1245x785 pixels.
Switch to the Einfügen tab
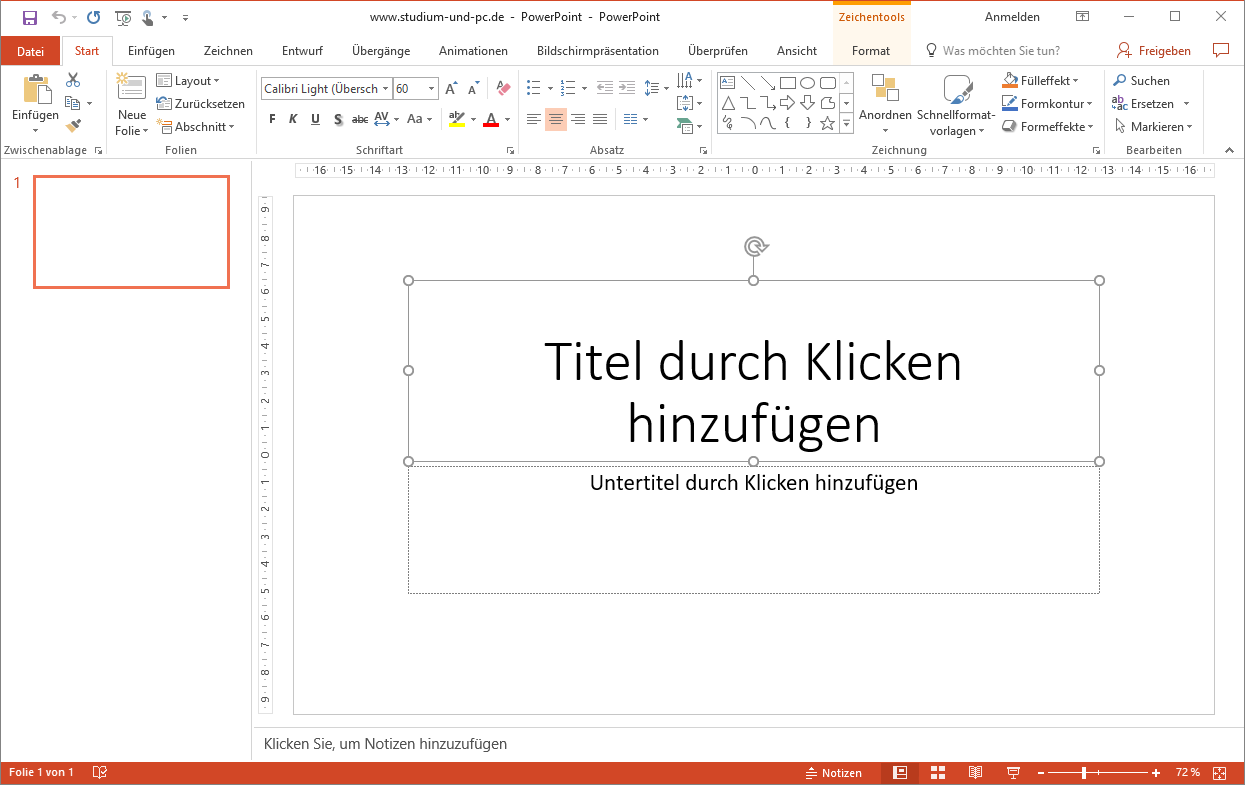point(152,51)
